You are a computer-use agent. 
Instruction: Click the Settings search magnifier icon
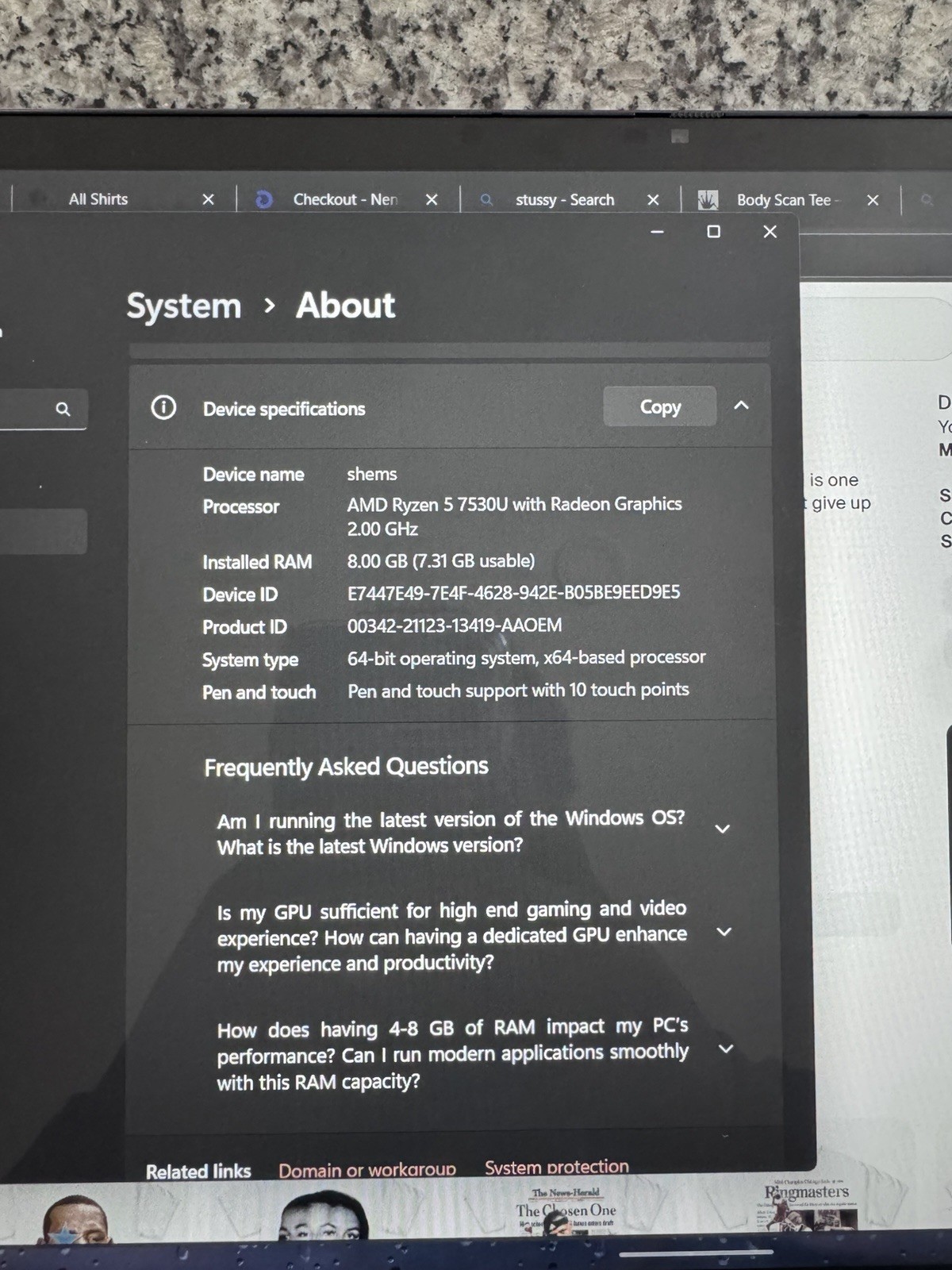(63, 410)
